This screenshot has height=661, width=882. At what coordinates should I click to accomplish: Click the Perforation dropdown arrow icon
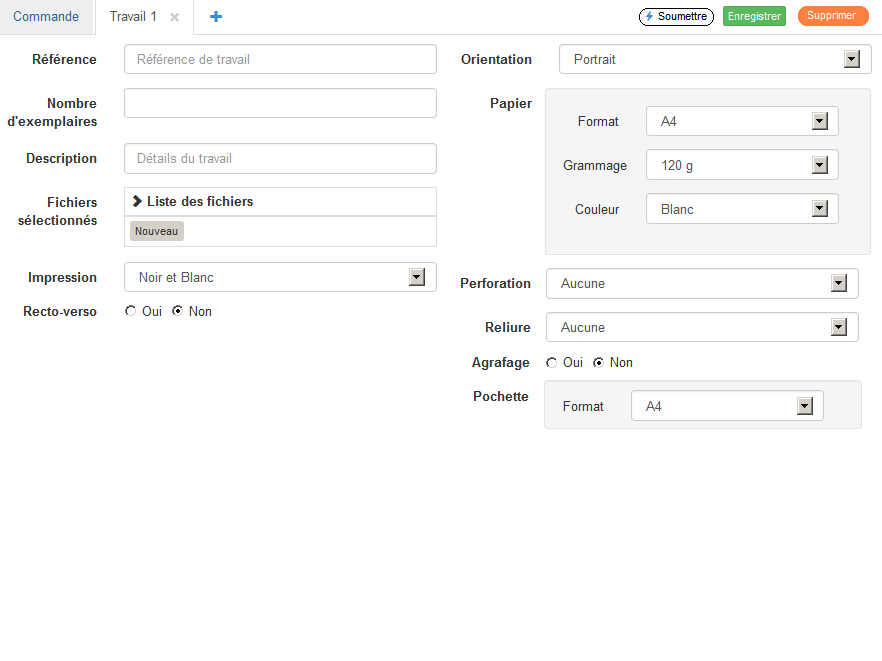838,283
